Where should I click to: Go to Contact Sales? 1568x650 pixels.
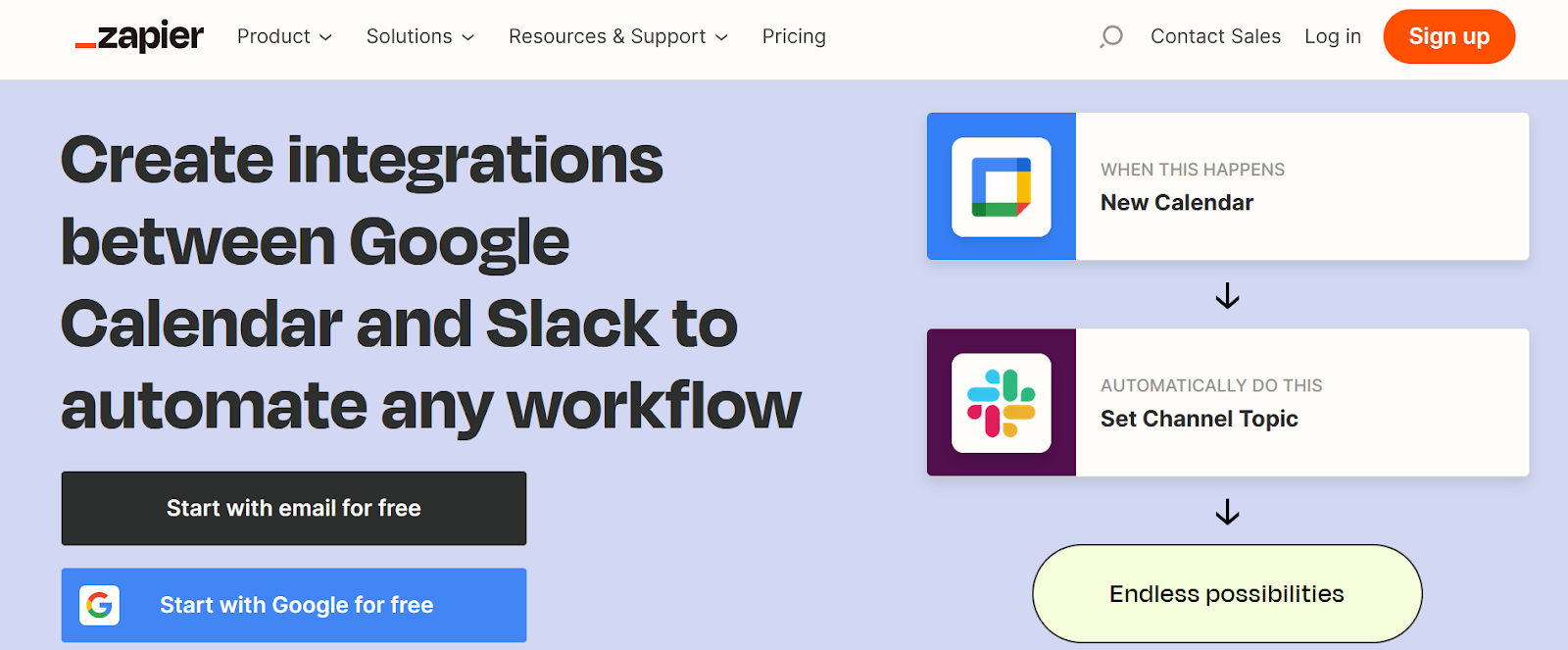point(1215,36)
